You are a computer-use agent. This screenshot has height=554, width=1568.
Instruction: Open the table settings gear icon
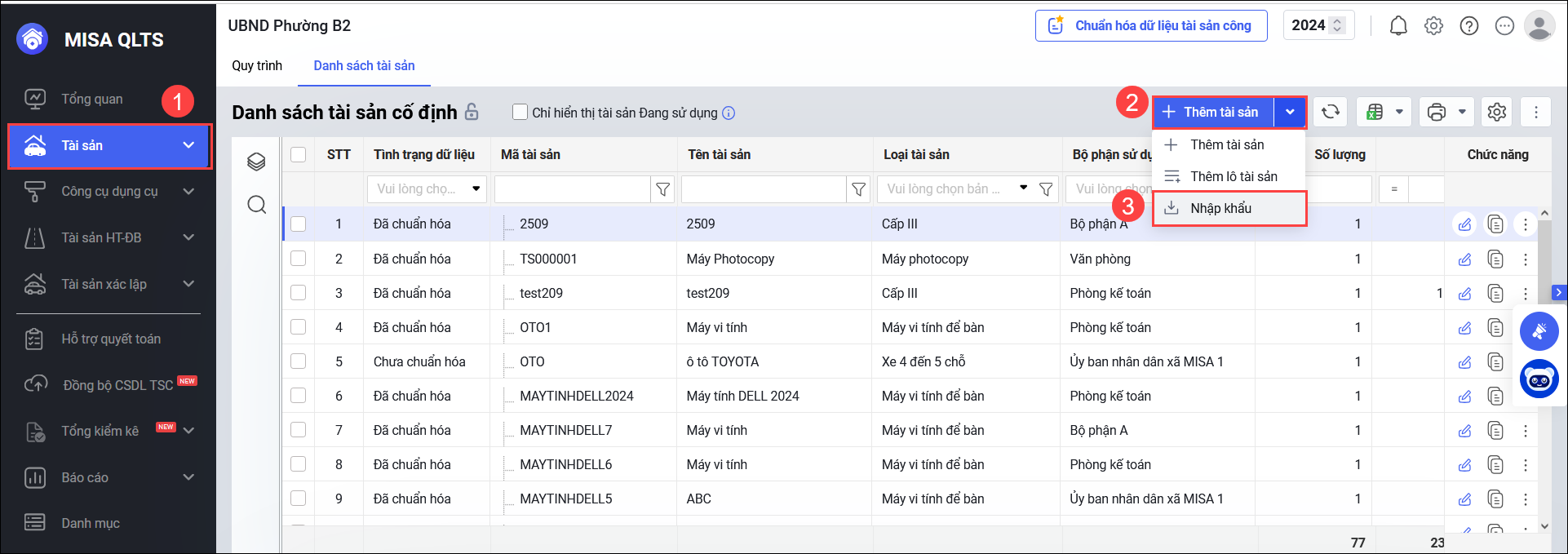click(x=1496, y=112)
